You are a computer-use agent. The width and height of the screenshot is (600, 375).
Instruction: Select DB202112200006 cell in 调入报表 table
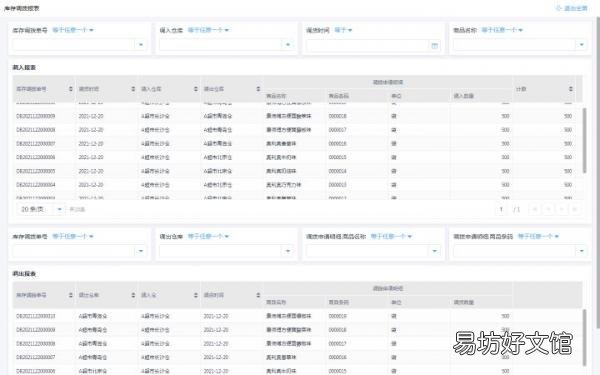(36, 157)
